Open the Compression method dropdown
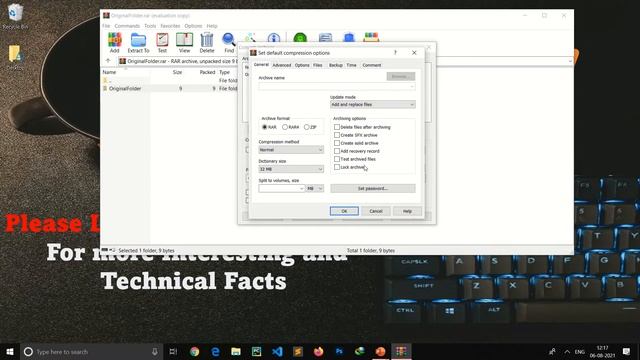 291,150
